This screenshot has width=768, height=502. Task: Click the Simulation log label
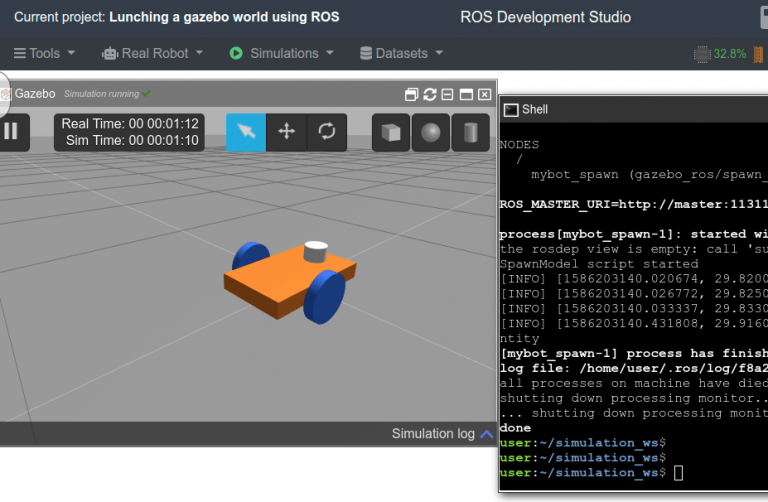(x=433, y=434)
